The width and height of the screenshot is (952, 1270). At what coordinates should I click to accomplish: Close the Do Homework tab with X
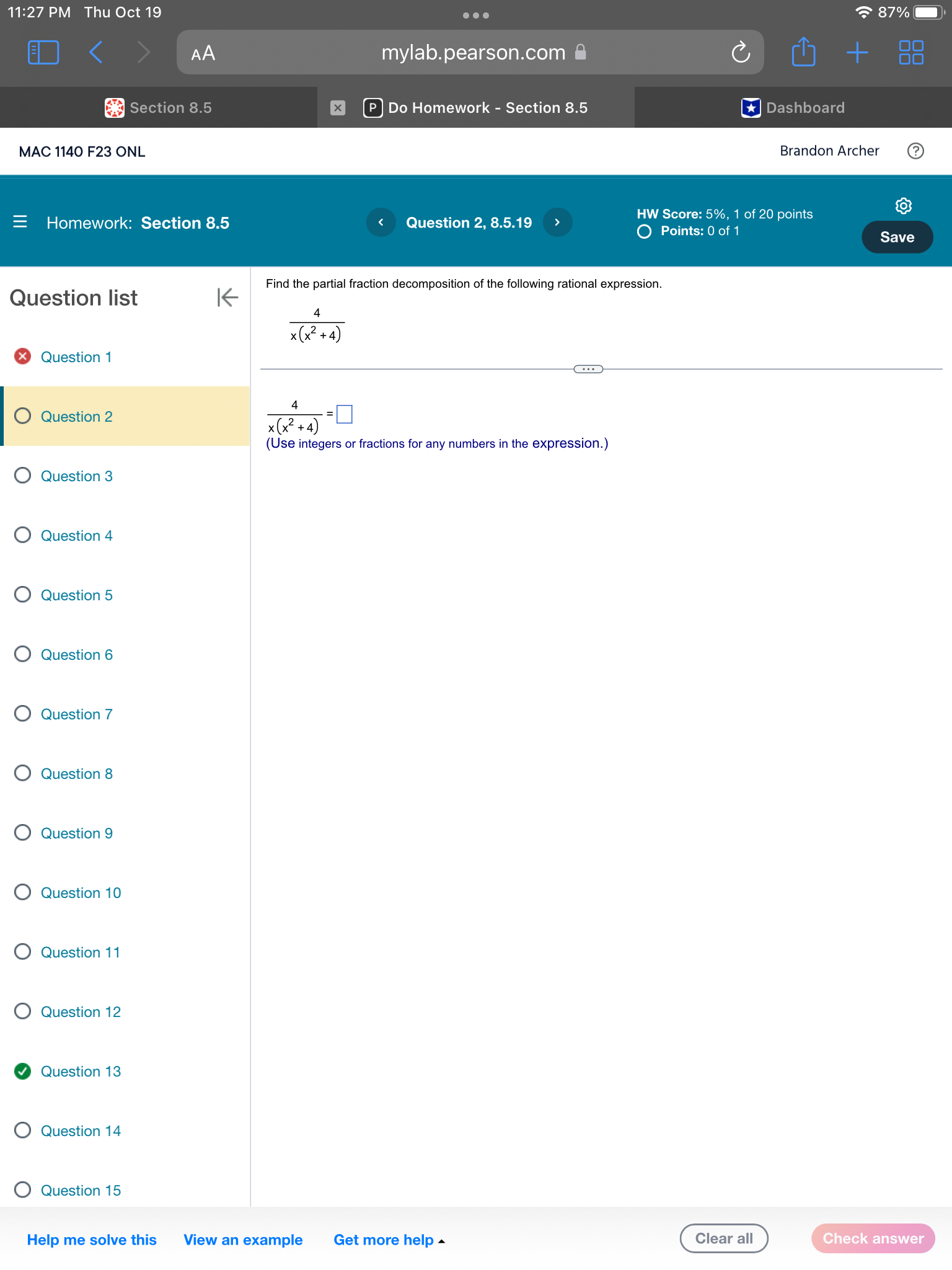[338, 108]
